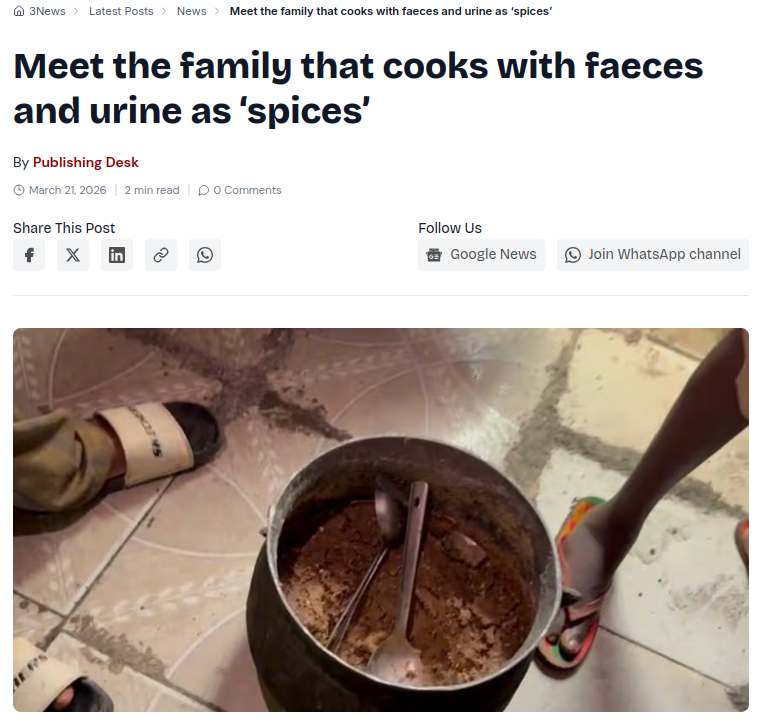Click the March 21, 2026 date
This screenshot has width=765, height=722.
tap(67, 190)
